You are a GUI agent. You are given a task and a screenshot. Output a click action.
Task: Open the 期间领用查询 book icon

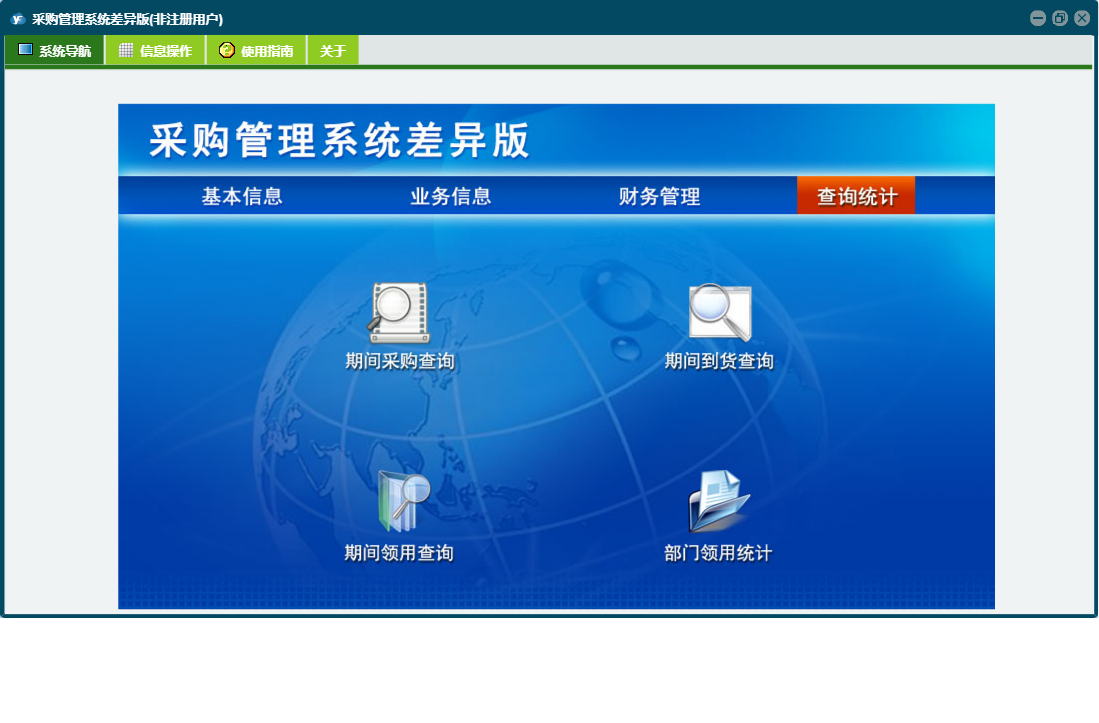(x=402, y=502)
